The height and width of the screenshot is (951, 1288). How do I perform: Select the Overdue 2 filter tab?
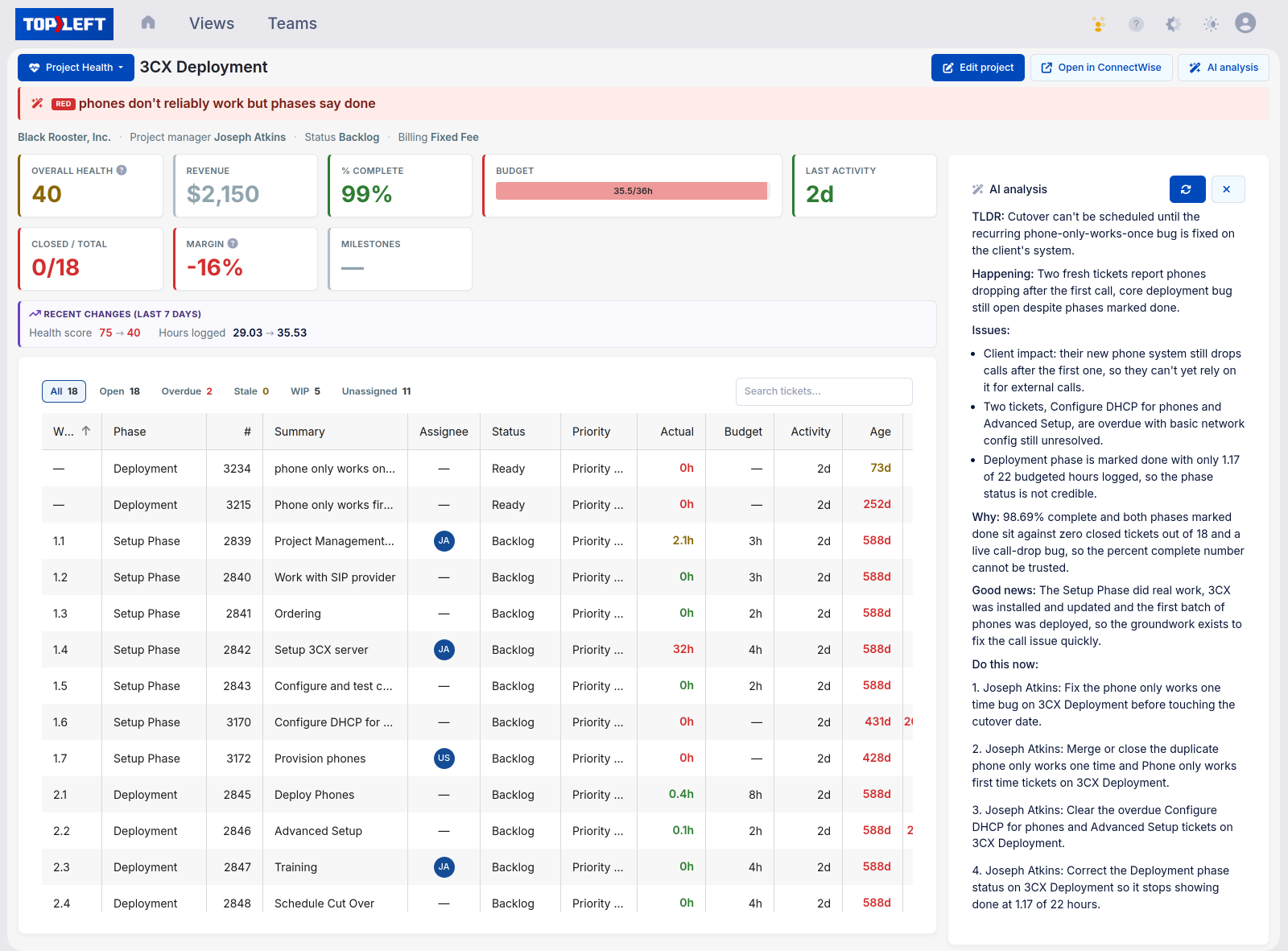coord(187,391)
